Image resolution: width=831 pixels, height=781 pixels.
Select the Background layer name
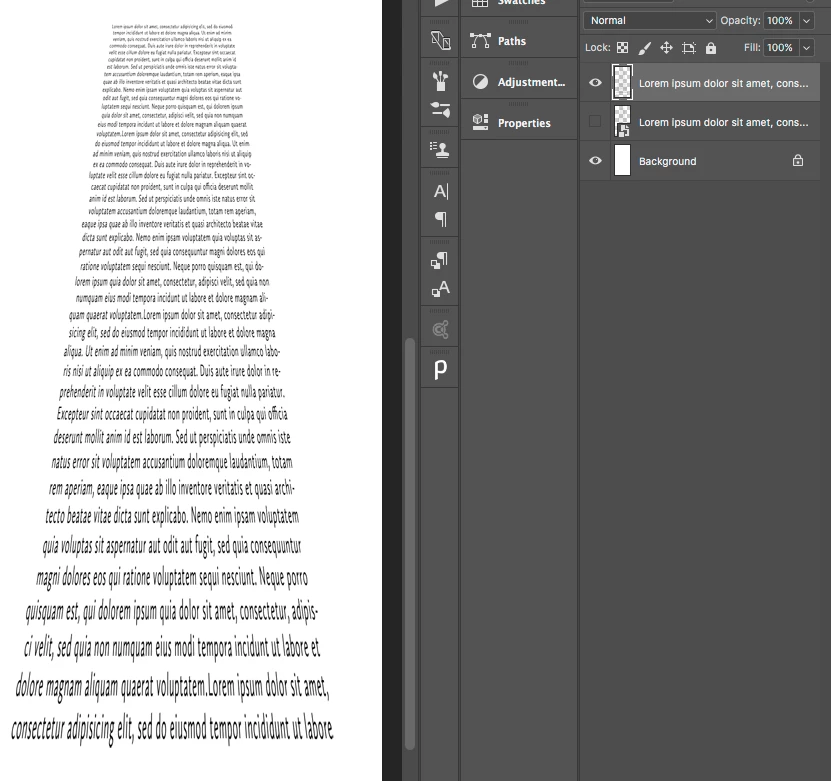[x=667, y=161]
